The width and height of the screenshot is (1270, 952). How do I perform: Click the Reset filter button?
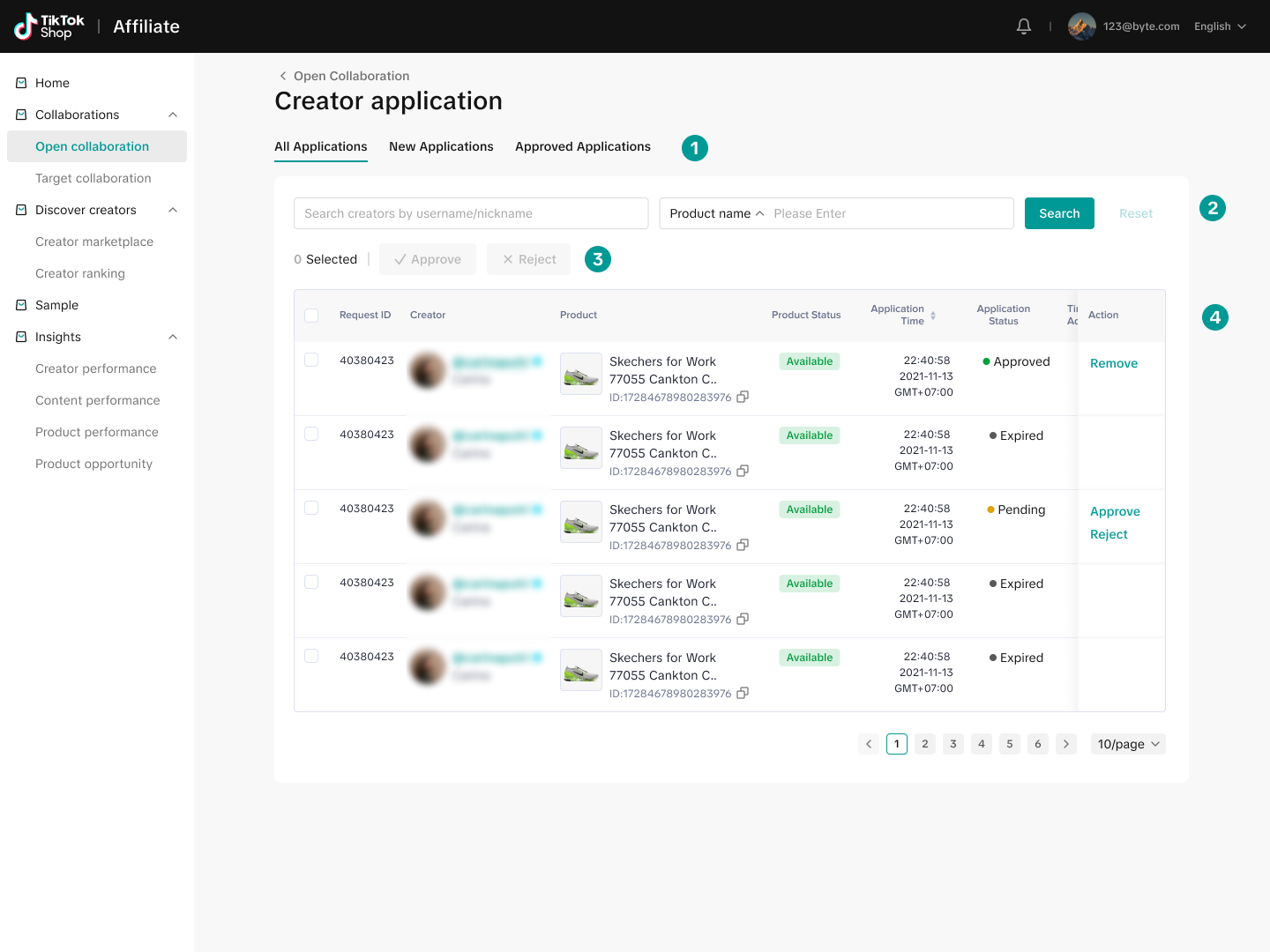point(1136,213)
